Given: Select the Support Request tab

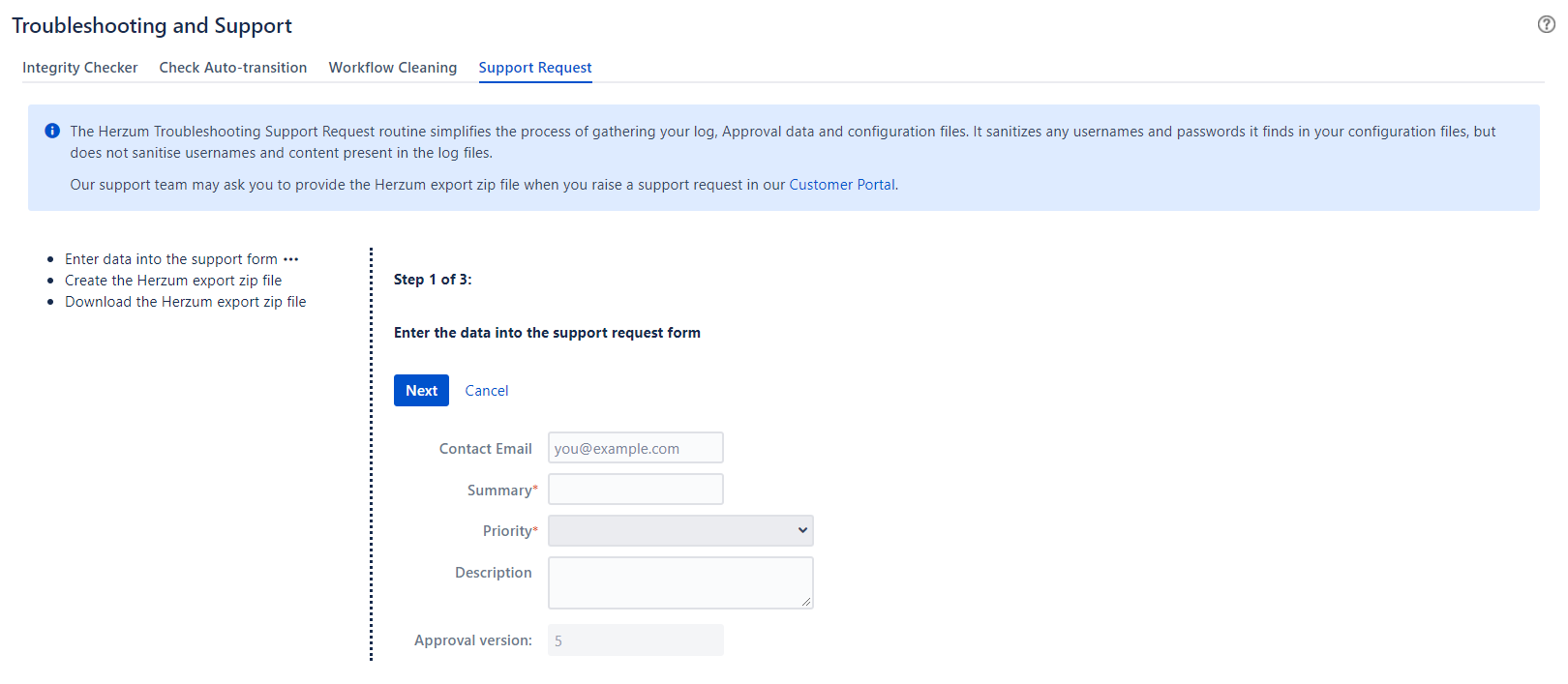Looking at the screenshot, I should click(535, 68).
